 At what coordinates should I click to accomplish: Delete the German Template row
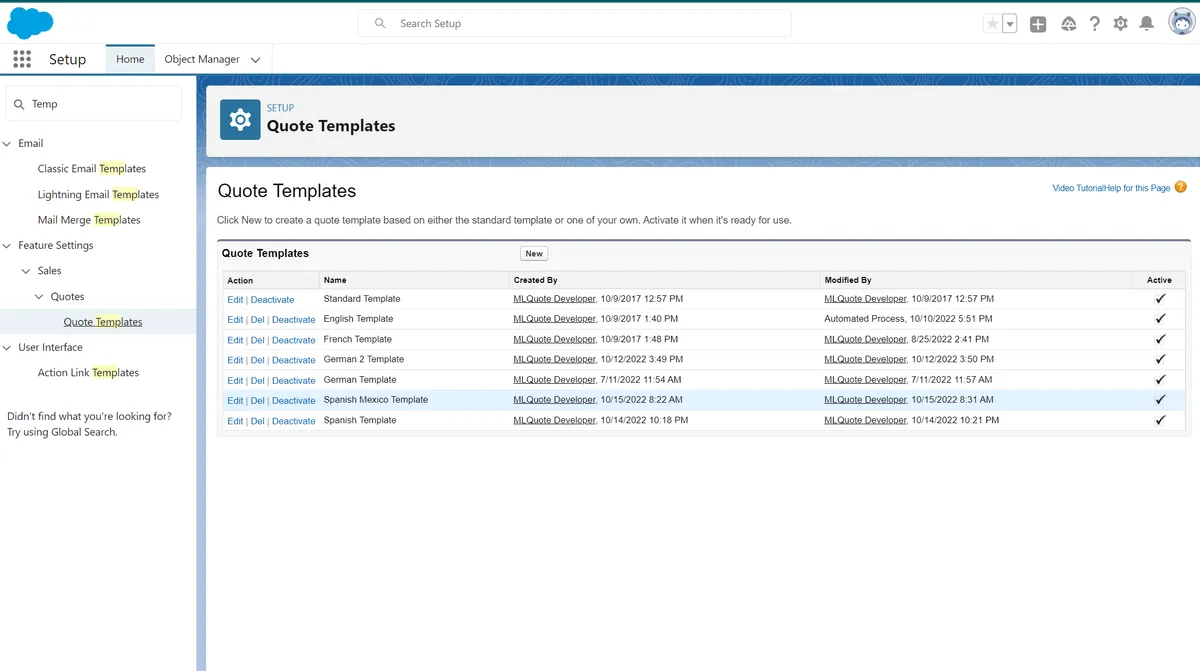pos(257,381)
